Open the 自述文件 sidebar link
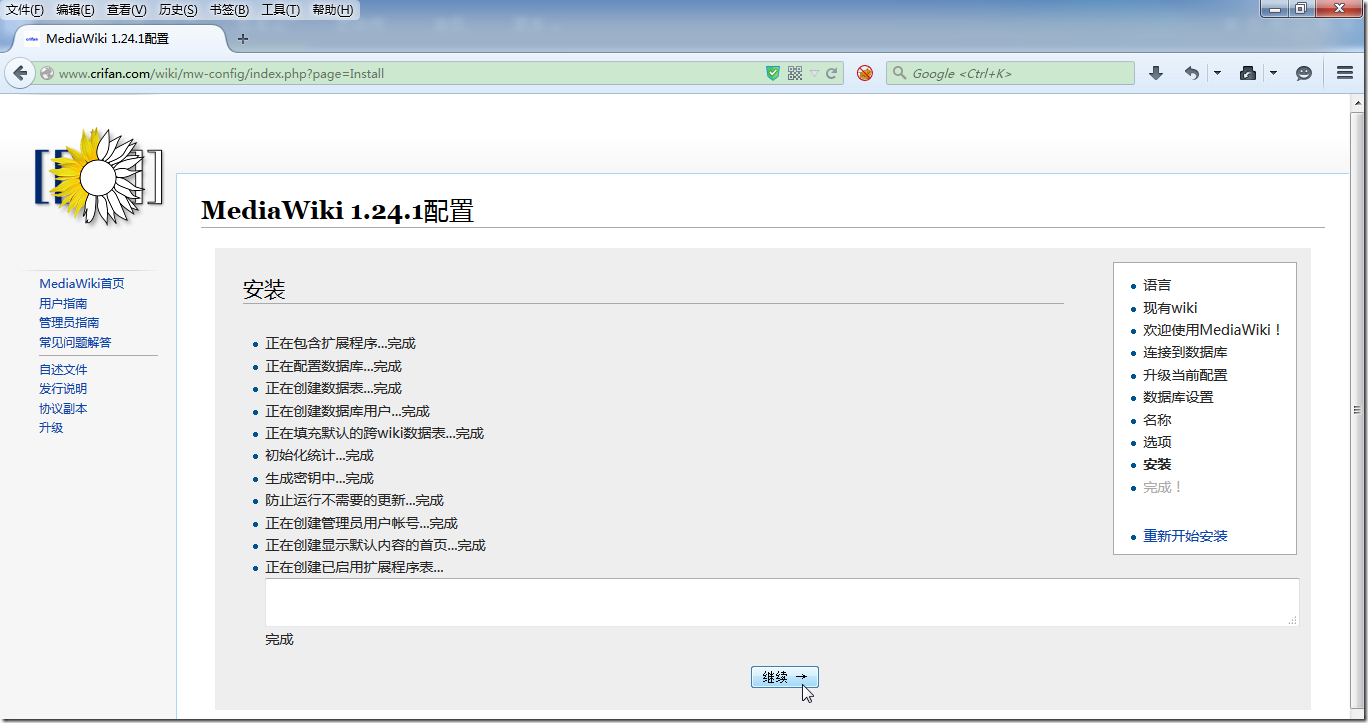Screen dimensions: 1368x723 tap(63, 369)
